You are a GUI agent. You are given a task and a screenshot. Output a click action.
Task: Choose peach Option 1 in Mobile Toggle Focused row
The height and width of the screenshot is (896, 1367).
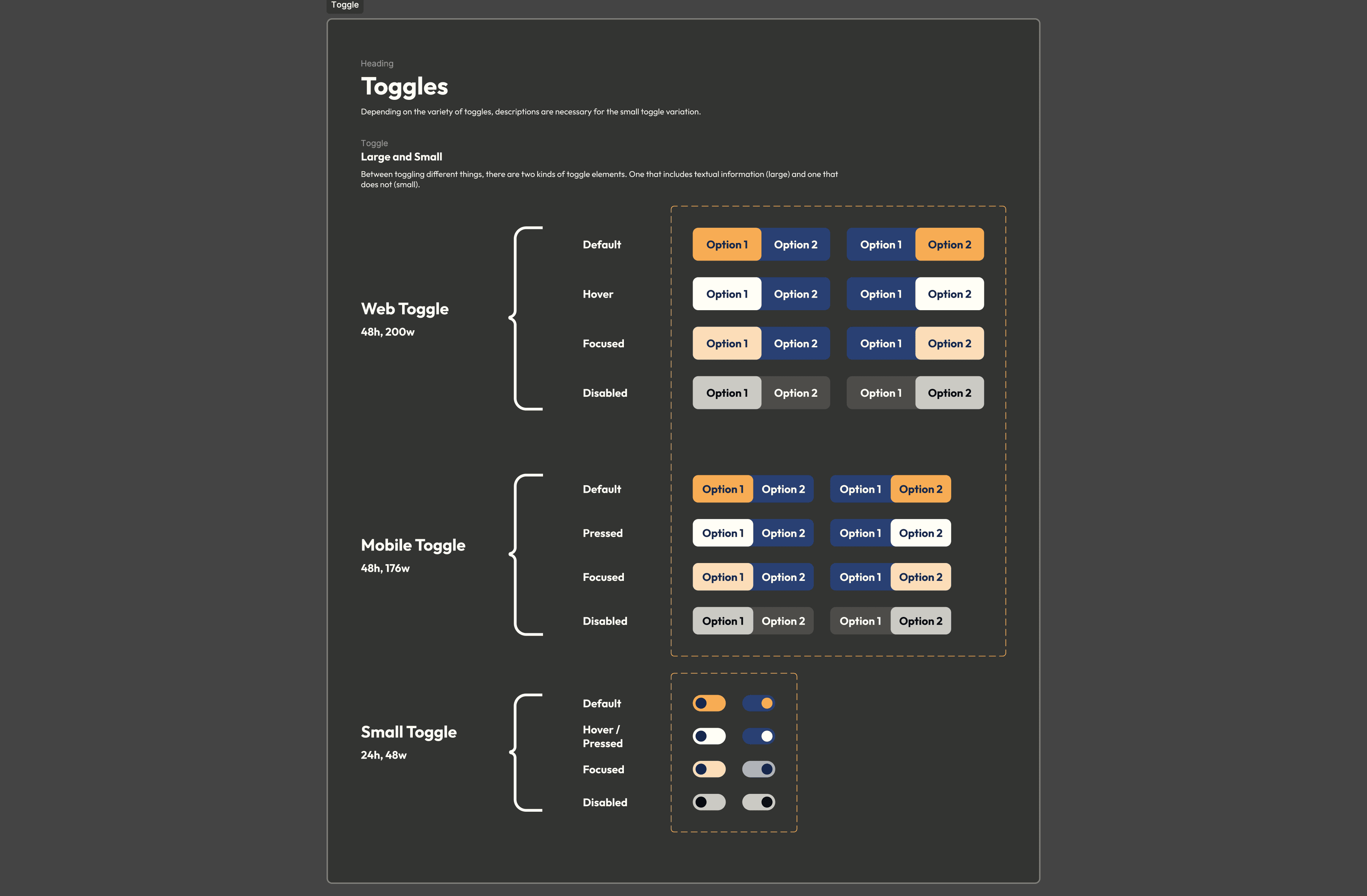pyautogui.click(x=723, y=577)
